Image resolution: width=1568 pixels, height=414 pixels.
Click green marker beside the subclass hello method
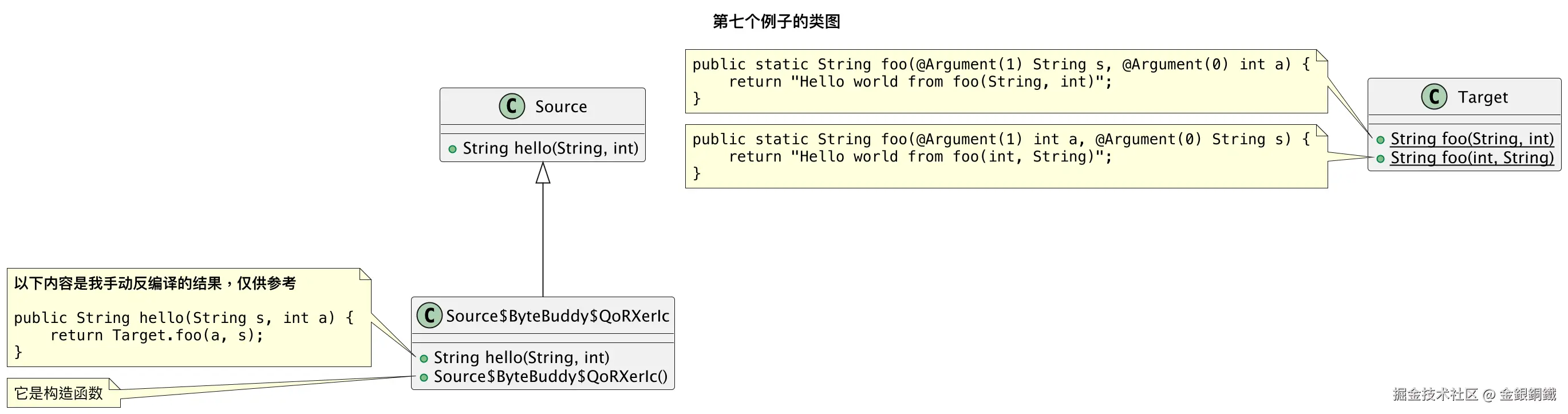424,358
